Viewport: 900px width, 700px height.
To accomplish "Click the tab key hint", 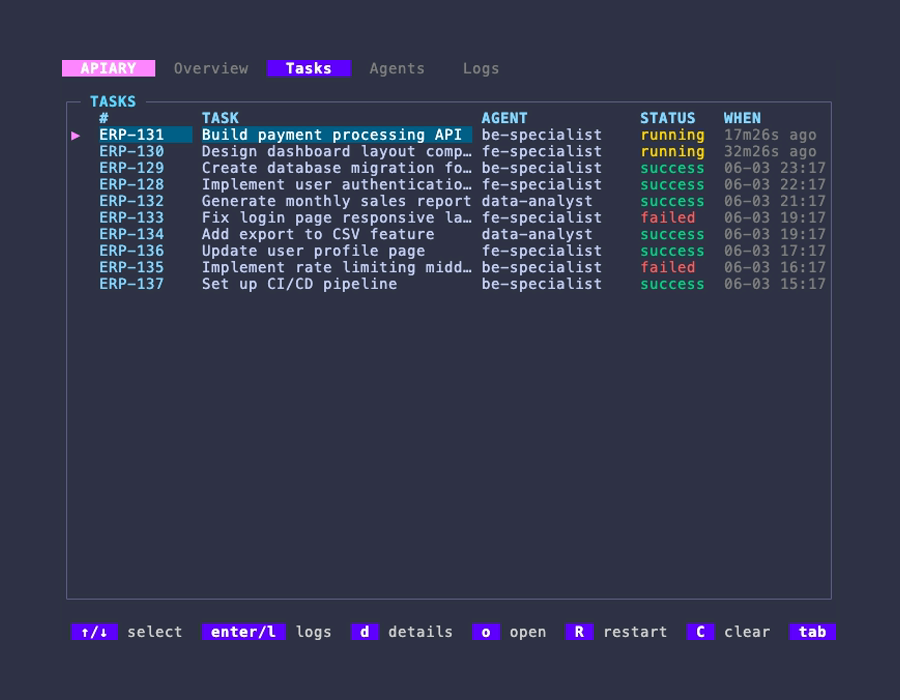I will click(812, 632).
